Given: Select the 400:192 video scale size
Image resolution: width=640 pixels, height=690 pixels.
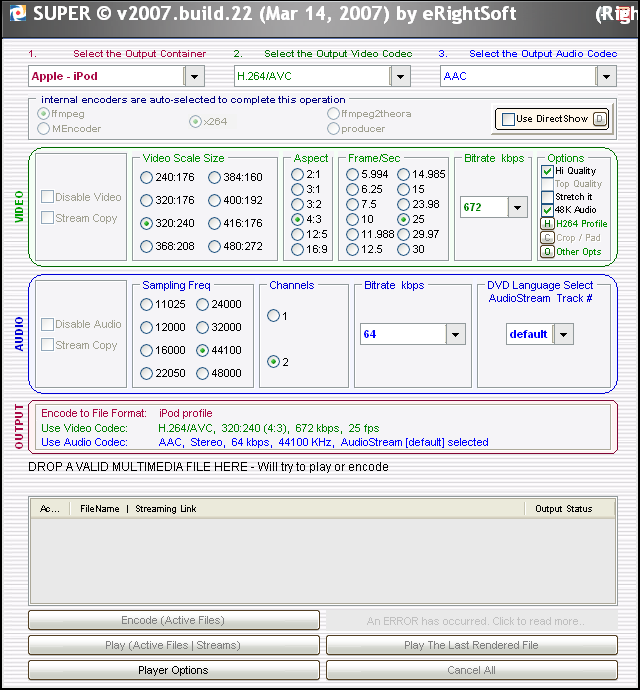Looking at the screenshot, I should pyautogui.click(x=214, y=201).
